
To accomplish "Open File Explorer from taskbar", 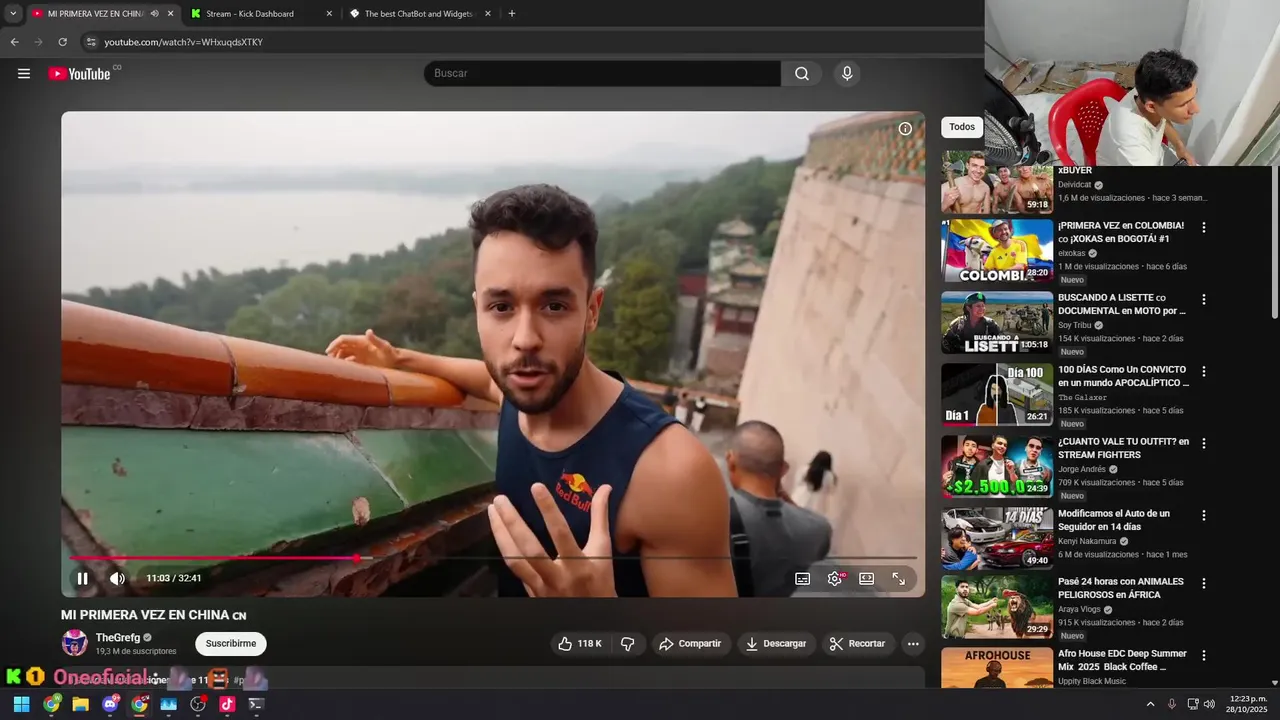I will coord(80,704).
